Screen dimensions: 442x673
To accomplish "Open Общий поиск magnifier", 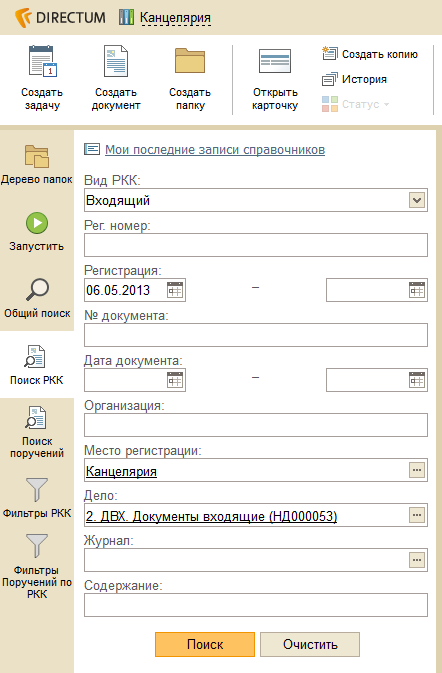I will click(37, 290).
